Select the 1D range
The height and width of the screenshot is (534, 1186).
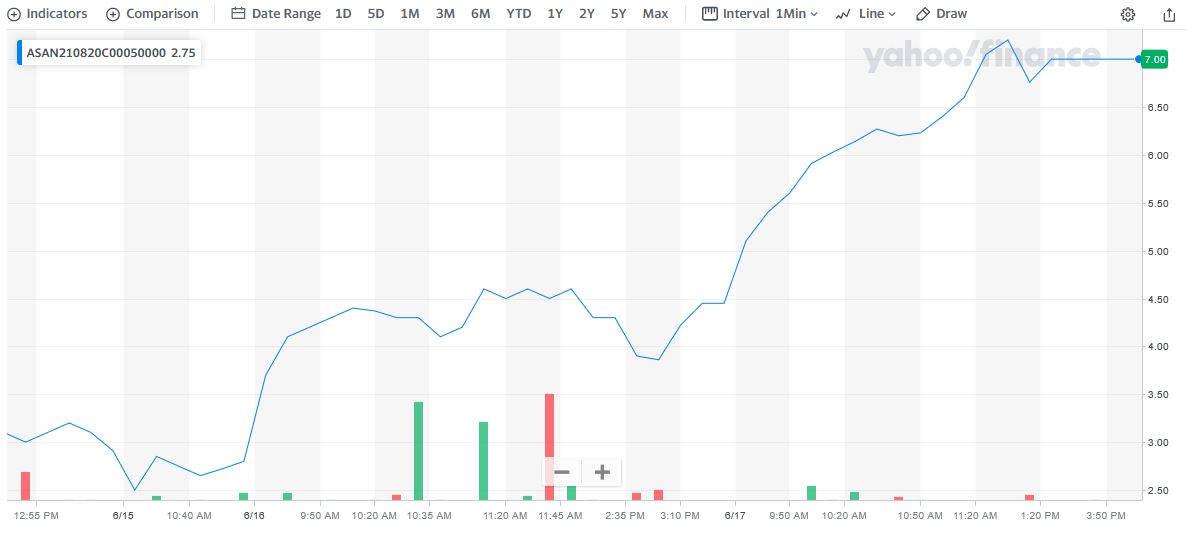point(343,14)
